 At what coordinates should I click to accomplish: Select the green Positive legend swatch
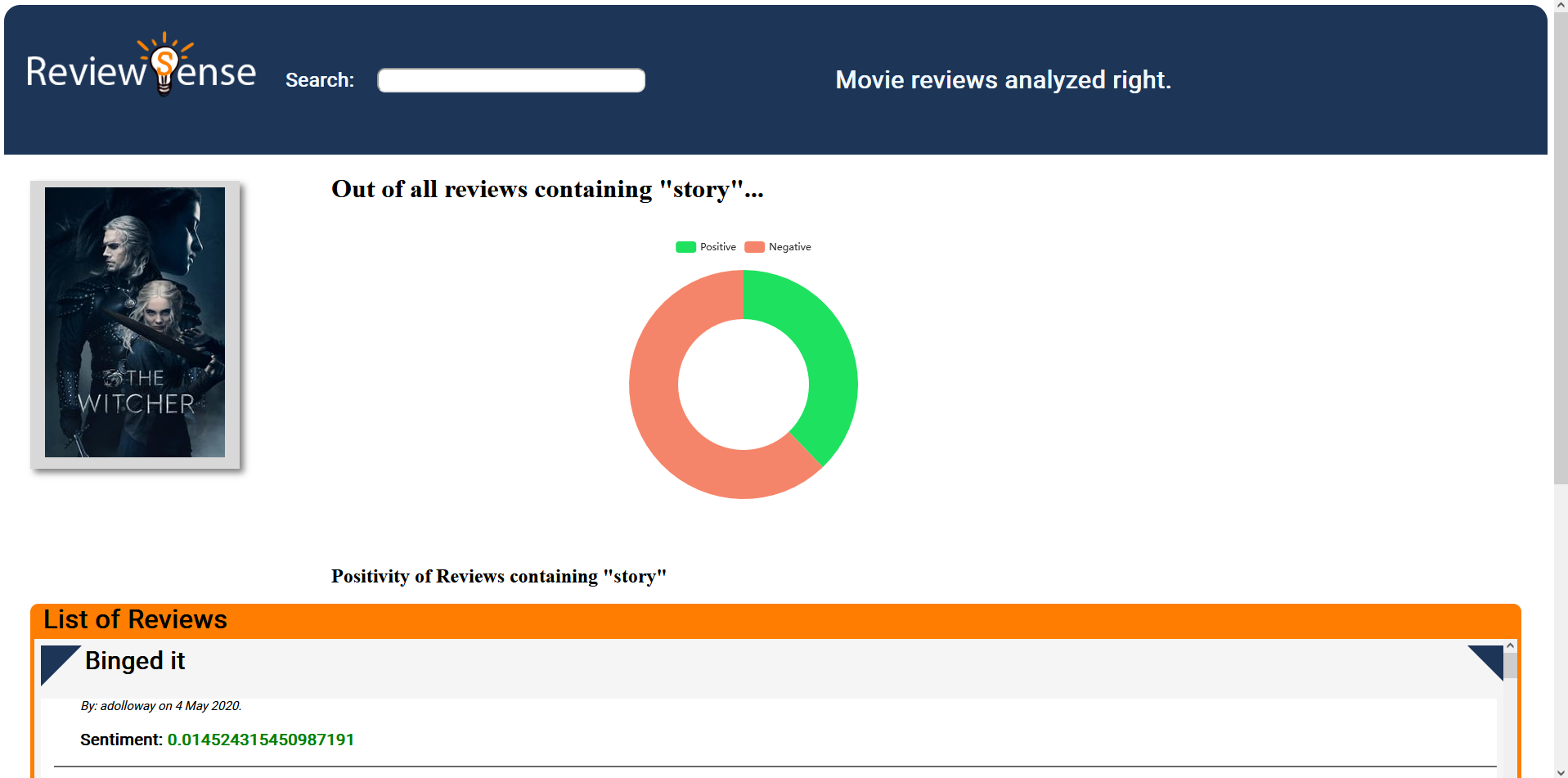[685, 246]
